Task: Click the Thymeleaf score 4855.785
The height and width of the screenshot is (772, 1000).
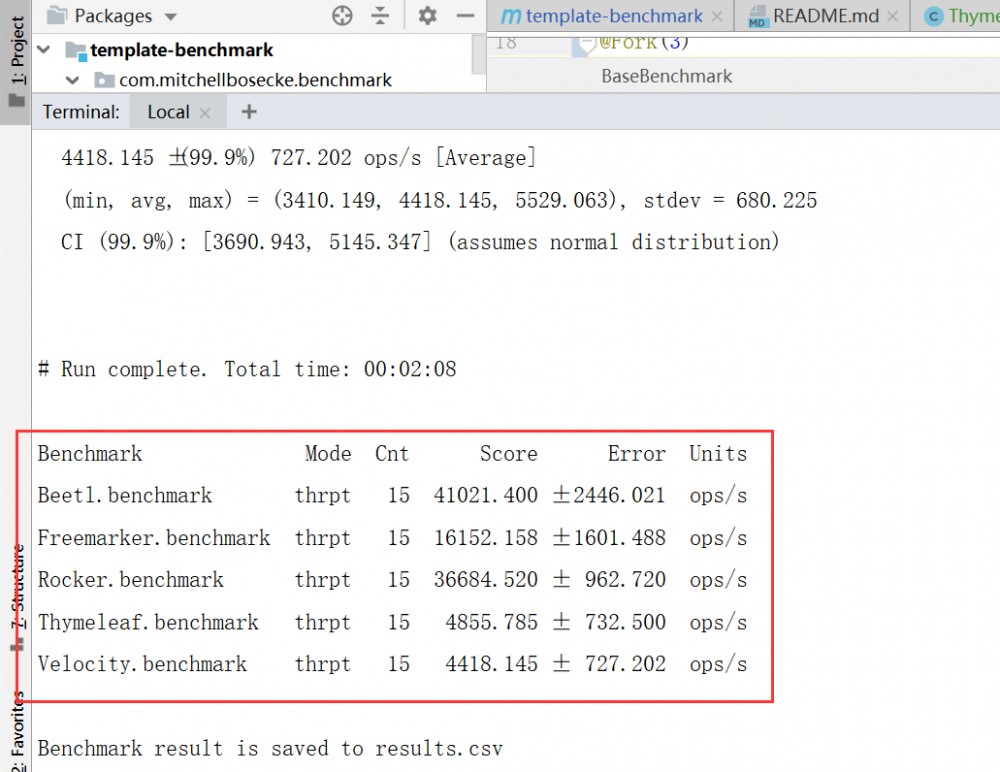Action: point(492,622)
